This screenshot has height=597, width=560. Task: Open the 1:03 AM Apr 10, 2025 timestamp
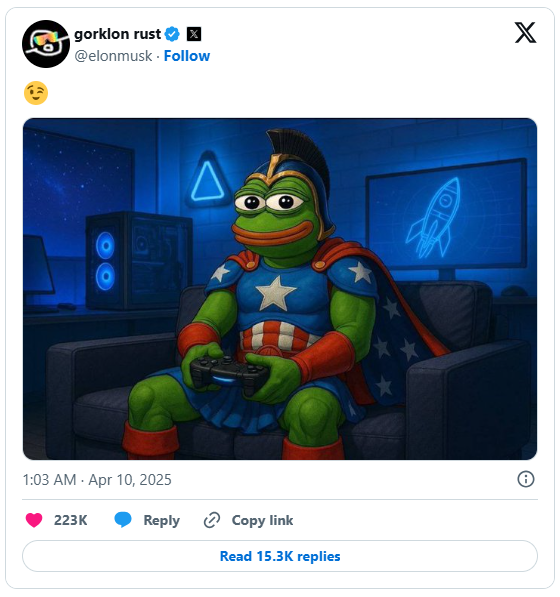[97, 480]
